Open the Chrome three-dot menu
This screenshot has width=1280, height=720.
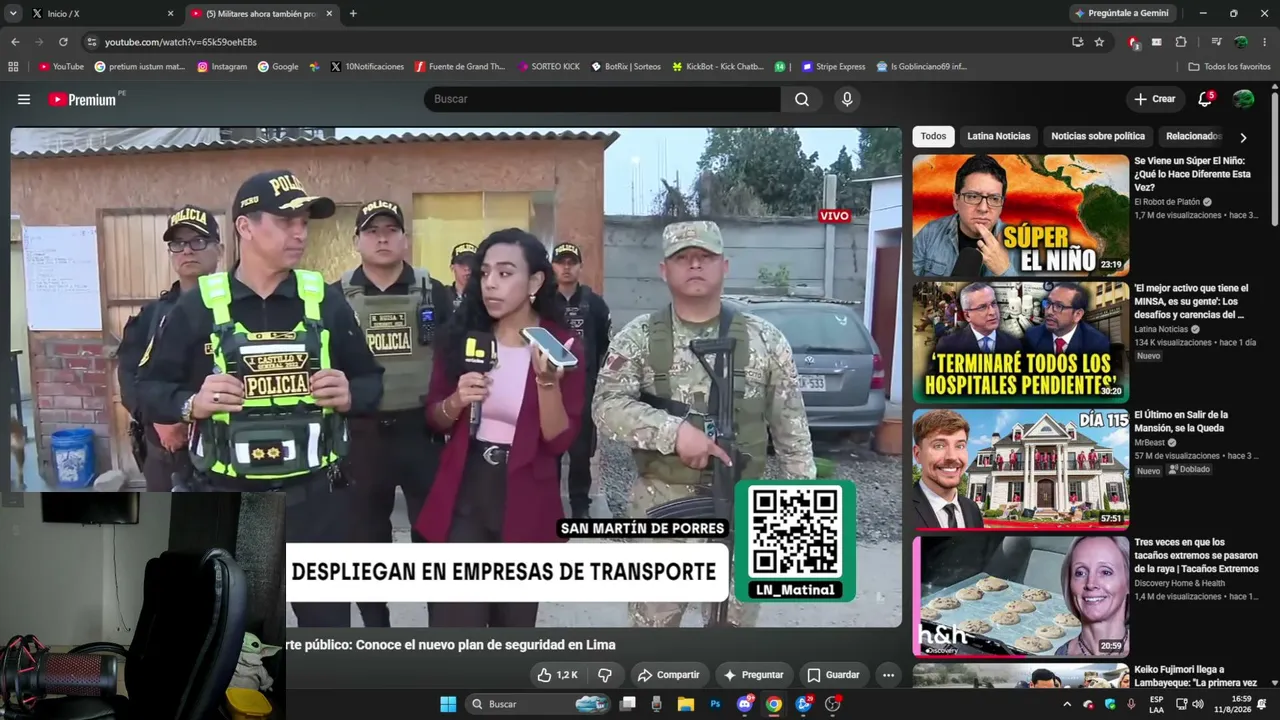tap(1265, 42)
